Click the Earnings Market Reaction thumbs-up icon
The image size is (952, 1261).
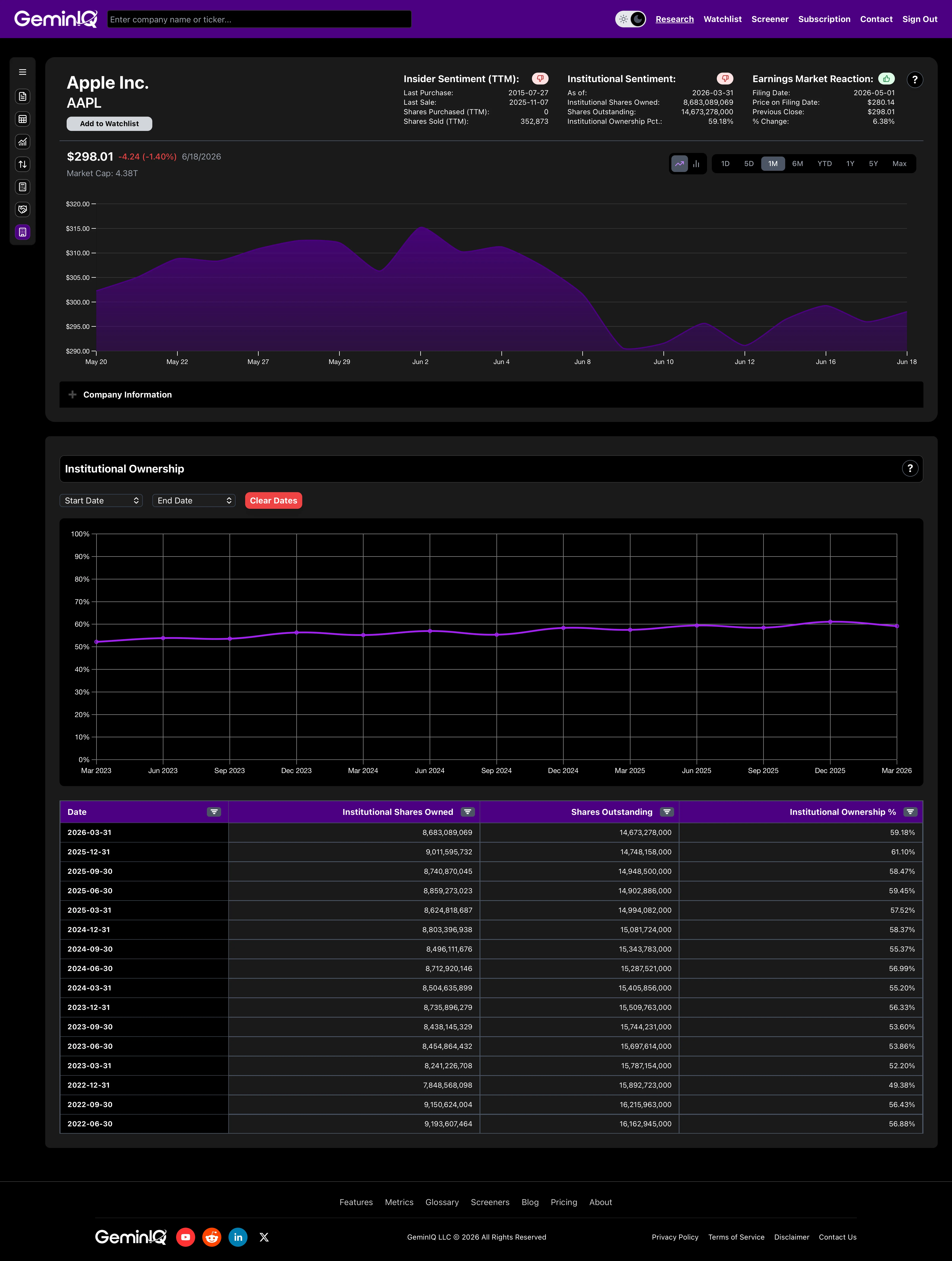click(886, 79)
